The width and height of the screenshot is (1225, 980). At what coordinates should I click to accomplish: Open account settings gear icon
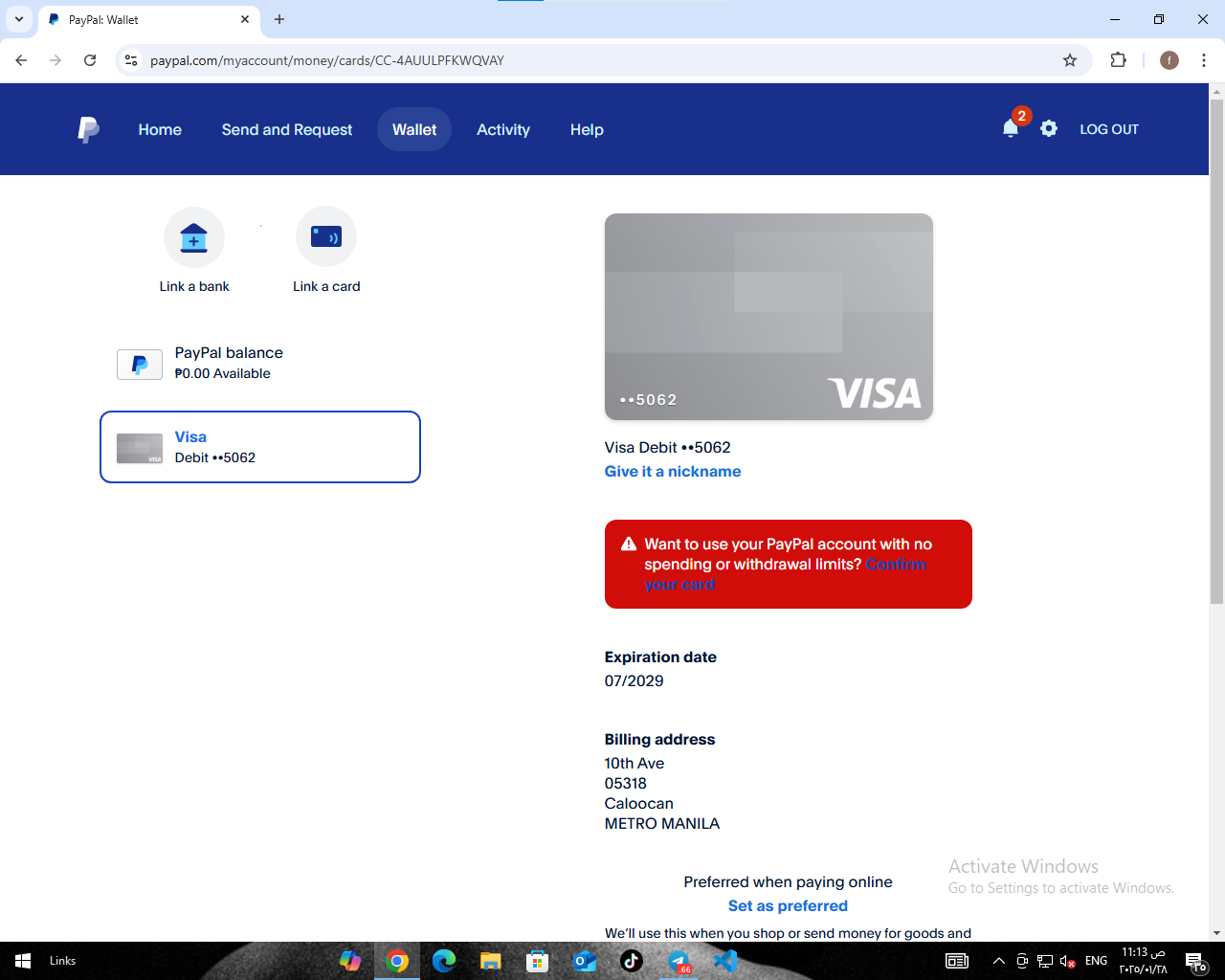(x=1049, y=129)
